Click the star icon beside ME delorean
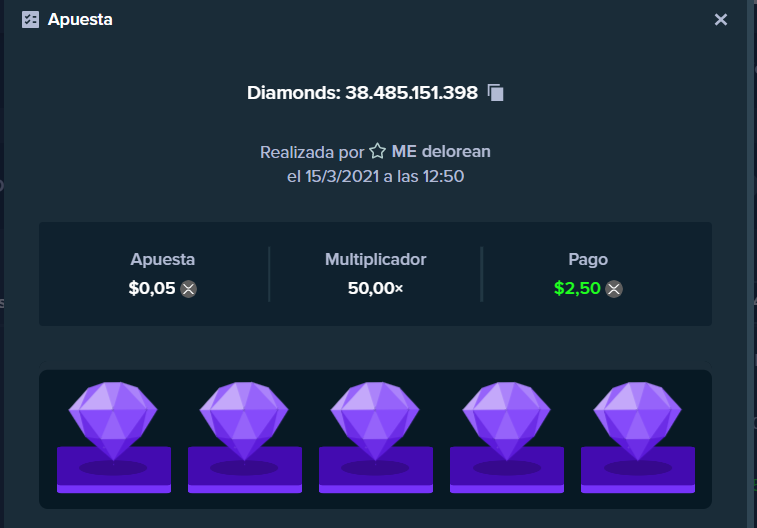 (378, 151)
